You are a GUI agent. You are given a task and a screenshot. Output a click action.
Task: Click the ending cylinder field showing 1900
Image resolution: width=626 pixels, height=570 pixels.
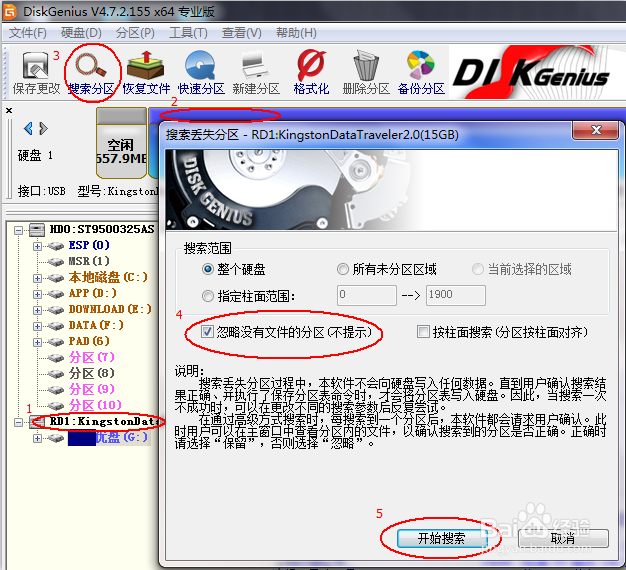point(456,295)
